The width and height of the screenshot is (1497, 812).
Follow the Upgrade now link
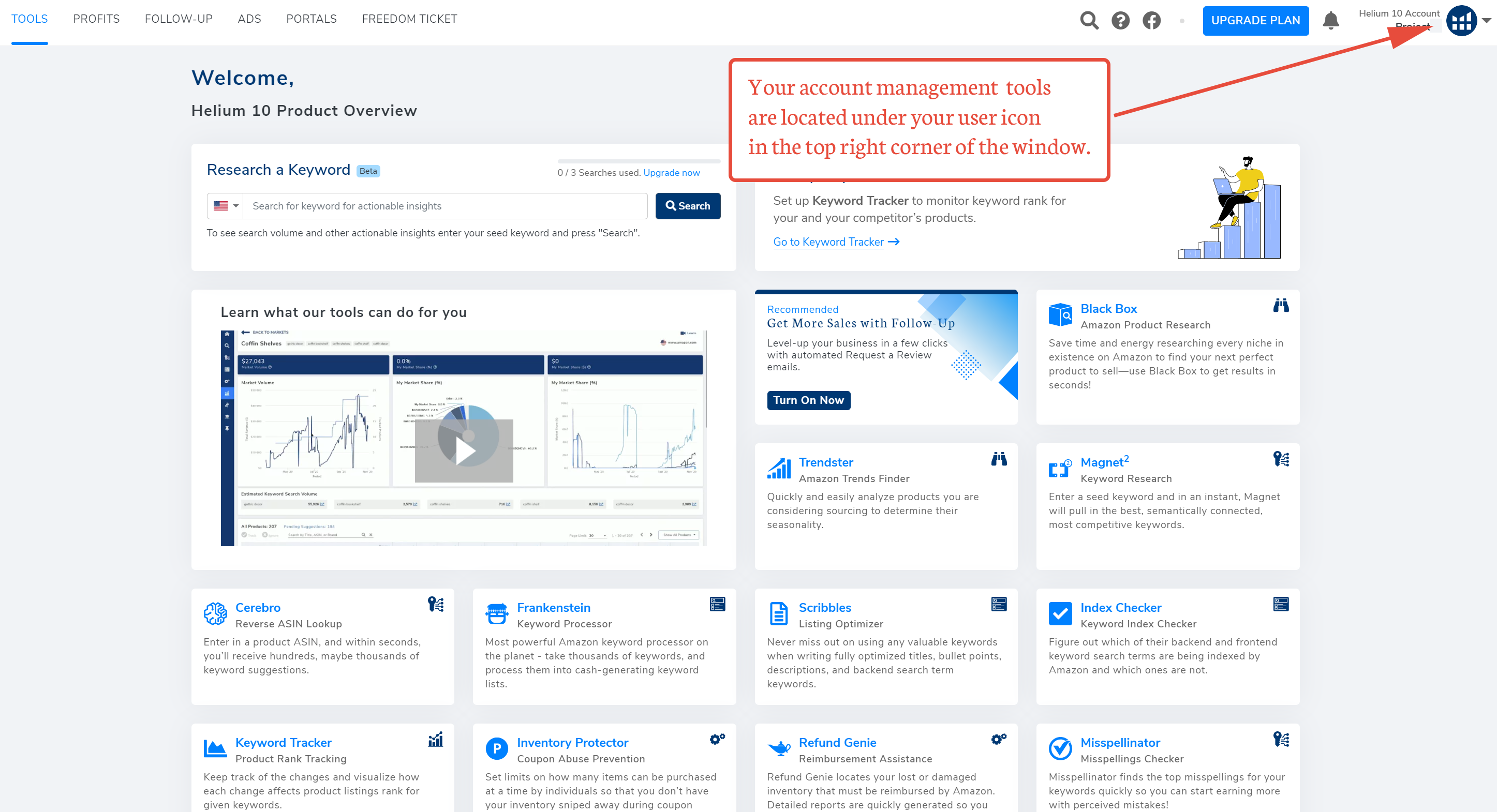pyautogui.click(x=671, y=173)
